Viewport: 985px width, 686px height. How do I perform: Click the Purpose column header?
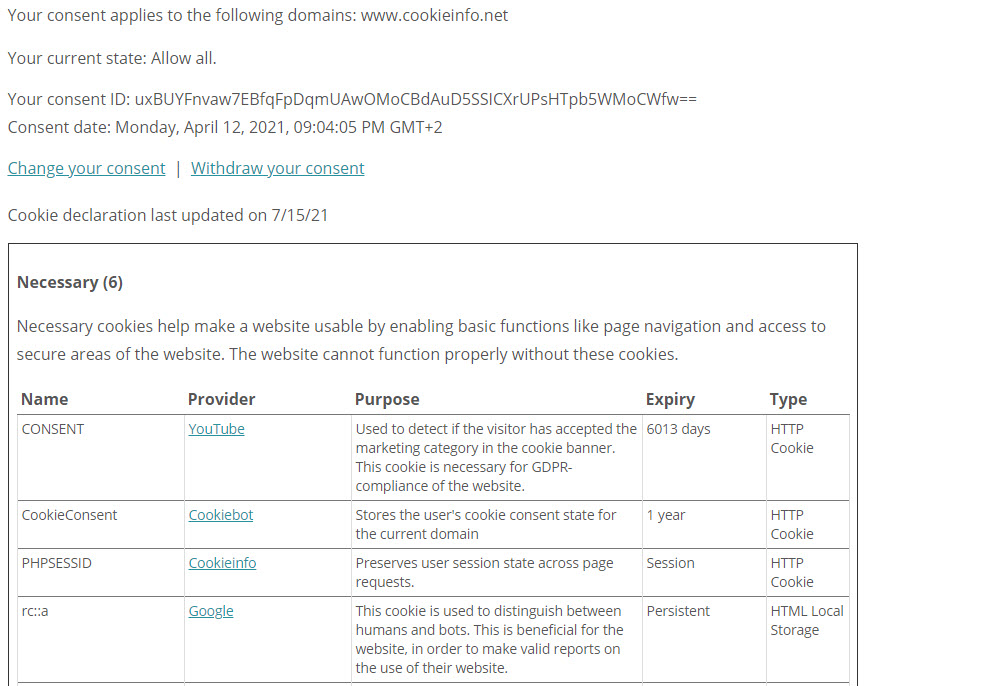coord(387,399)
